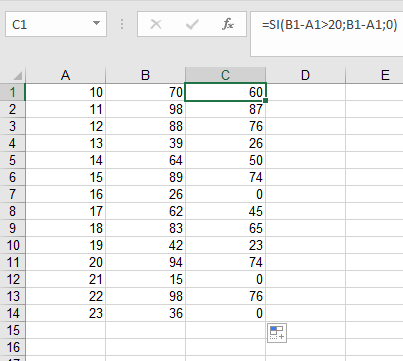403x361 pixels.
Task: Click cell B9 containing 83
Action: 145,228
